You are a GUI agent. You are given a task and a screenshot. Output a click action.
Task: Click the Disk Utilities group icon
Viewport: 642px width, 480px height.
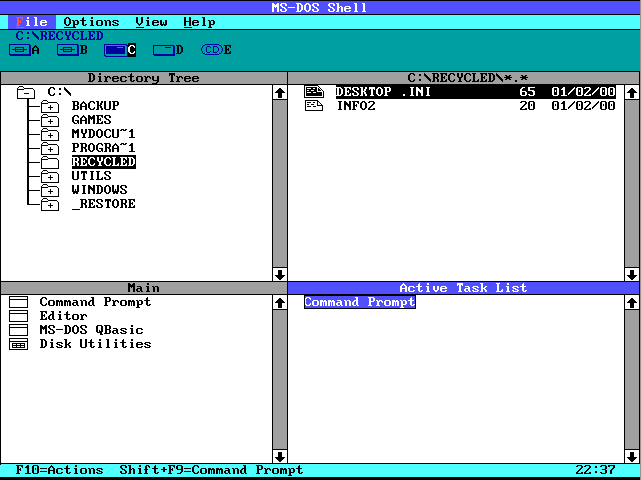click(18, 344)
